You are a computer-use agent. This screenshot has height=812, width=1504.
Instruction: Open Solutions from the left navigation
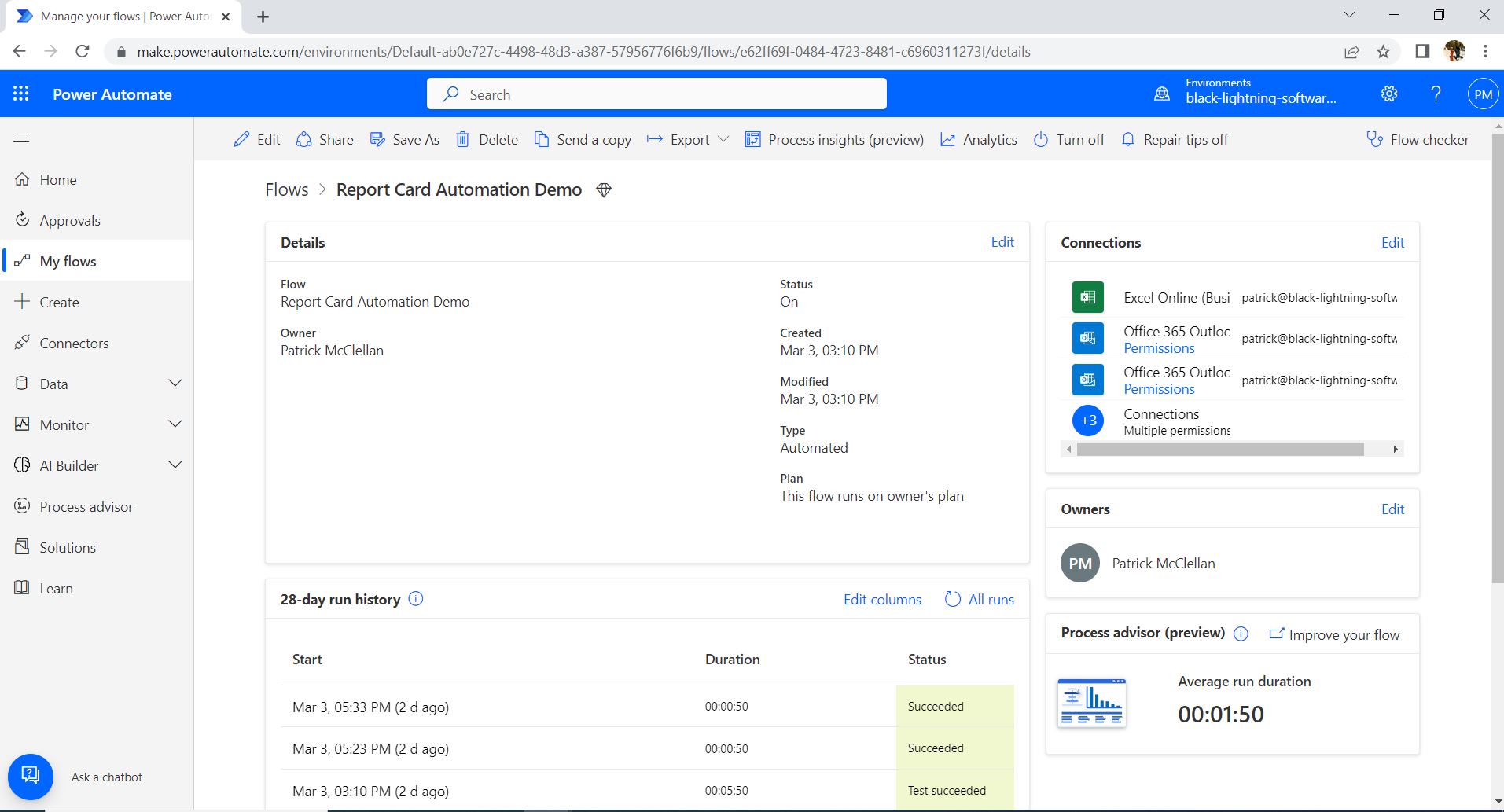click(x=68, y=548)
